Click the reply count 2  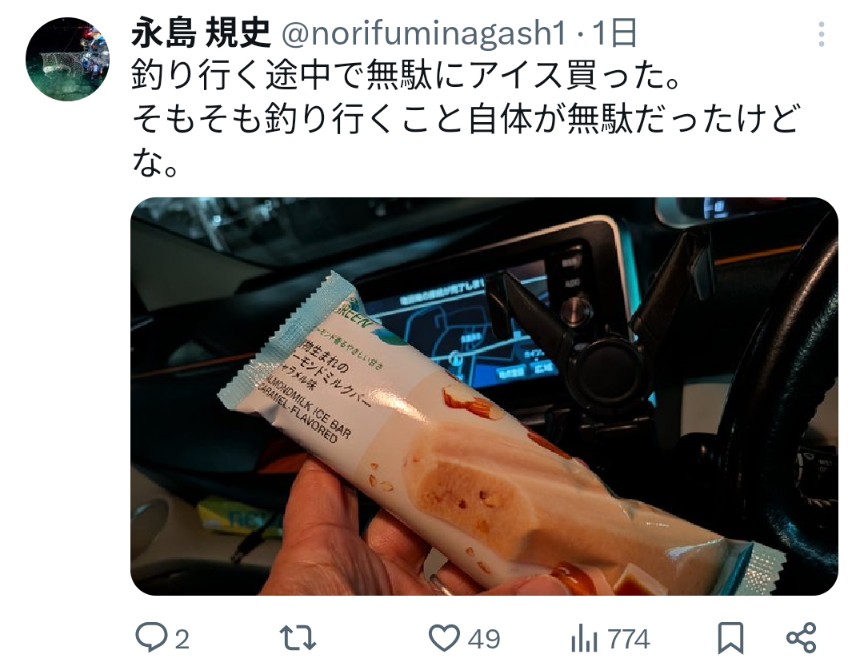point(182,640)
